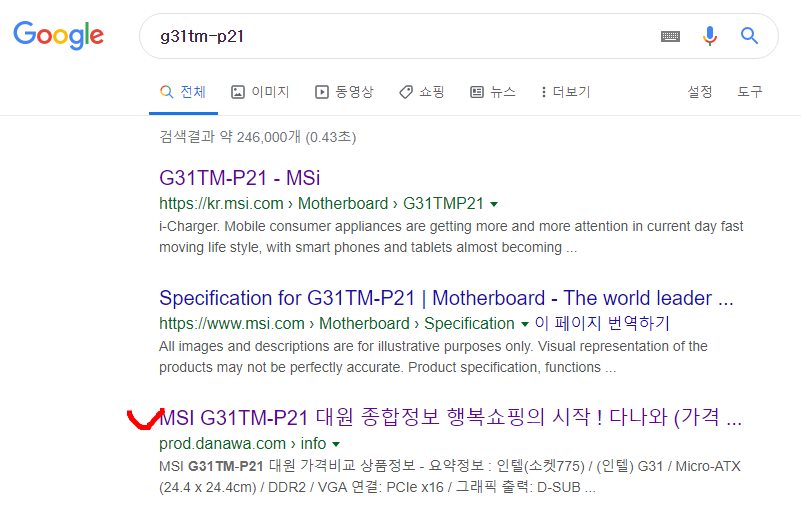Click the kr.msi.com breadcrumb URL
Viewport: 801px width, 515px height.
(321, 203)
